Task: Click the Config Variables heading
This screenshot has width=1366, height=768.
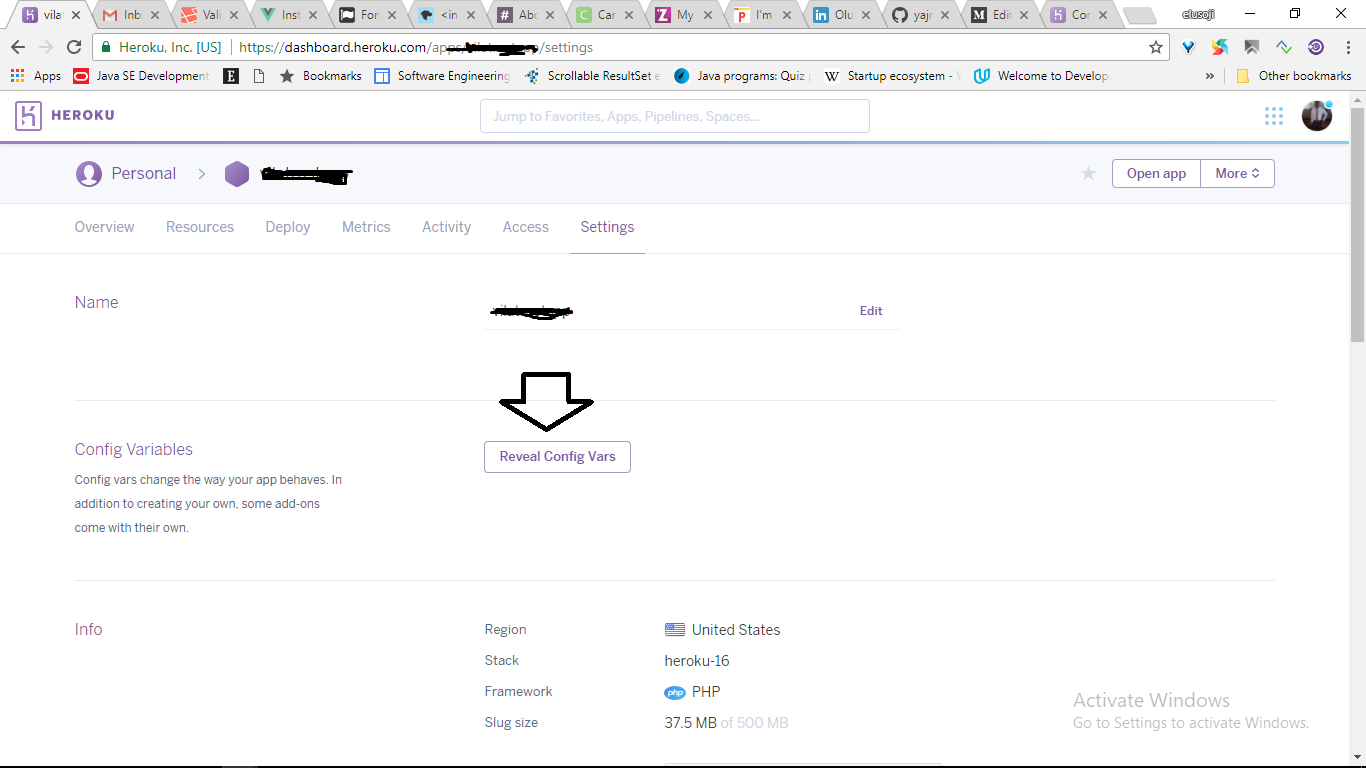Action: 134,450
